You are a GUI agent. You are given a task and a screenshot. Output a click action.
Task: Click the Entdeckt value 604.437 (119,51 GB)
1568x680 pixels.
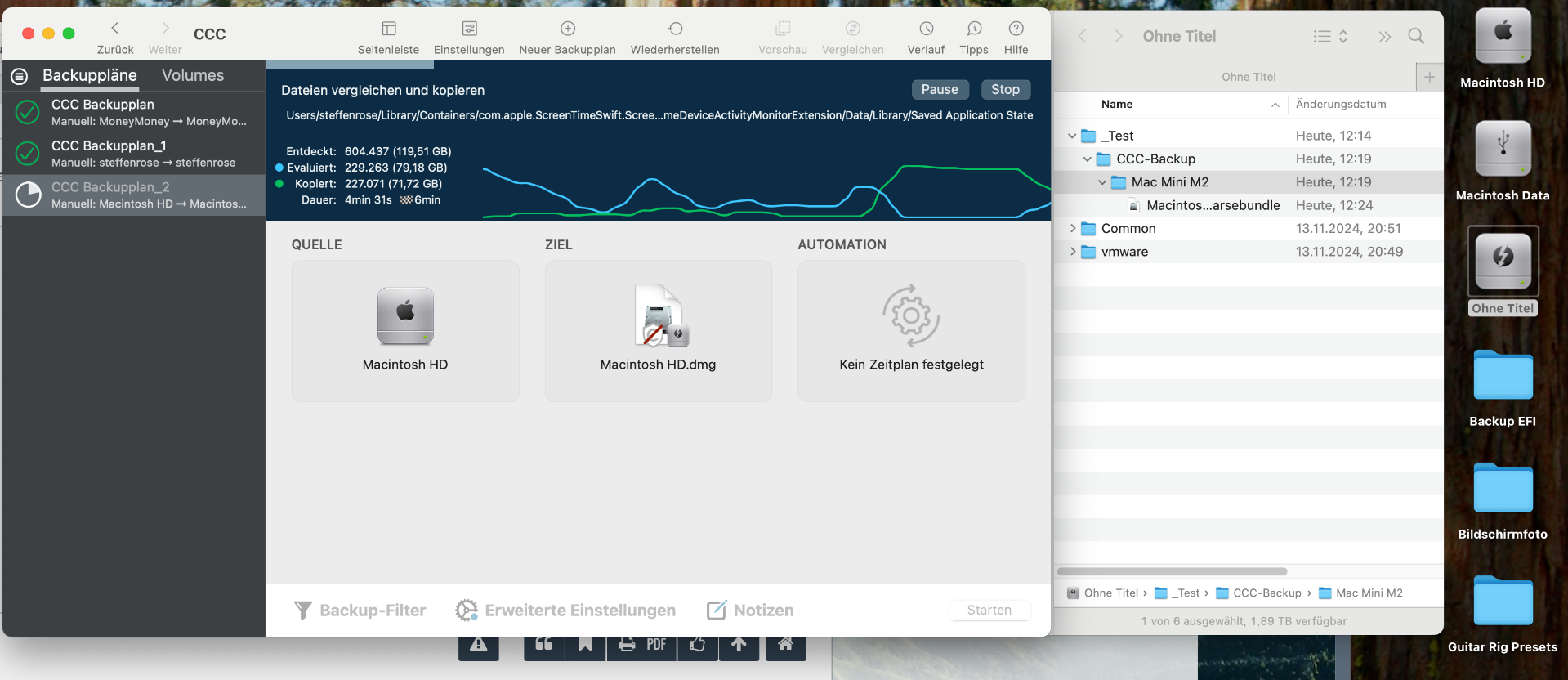(398, 151)
